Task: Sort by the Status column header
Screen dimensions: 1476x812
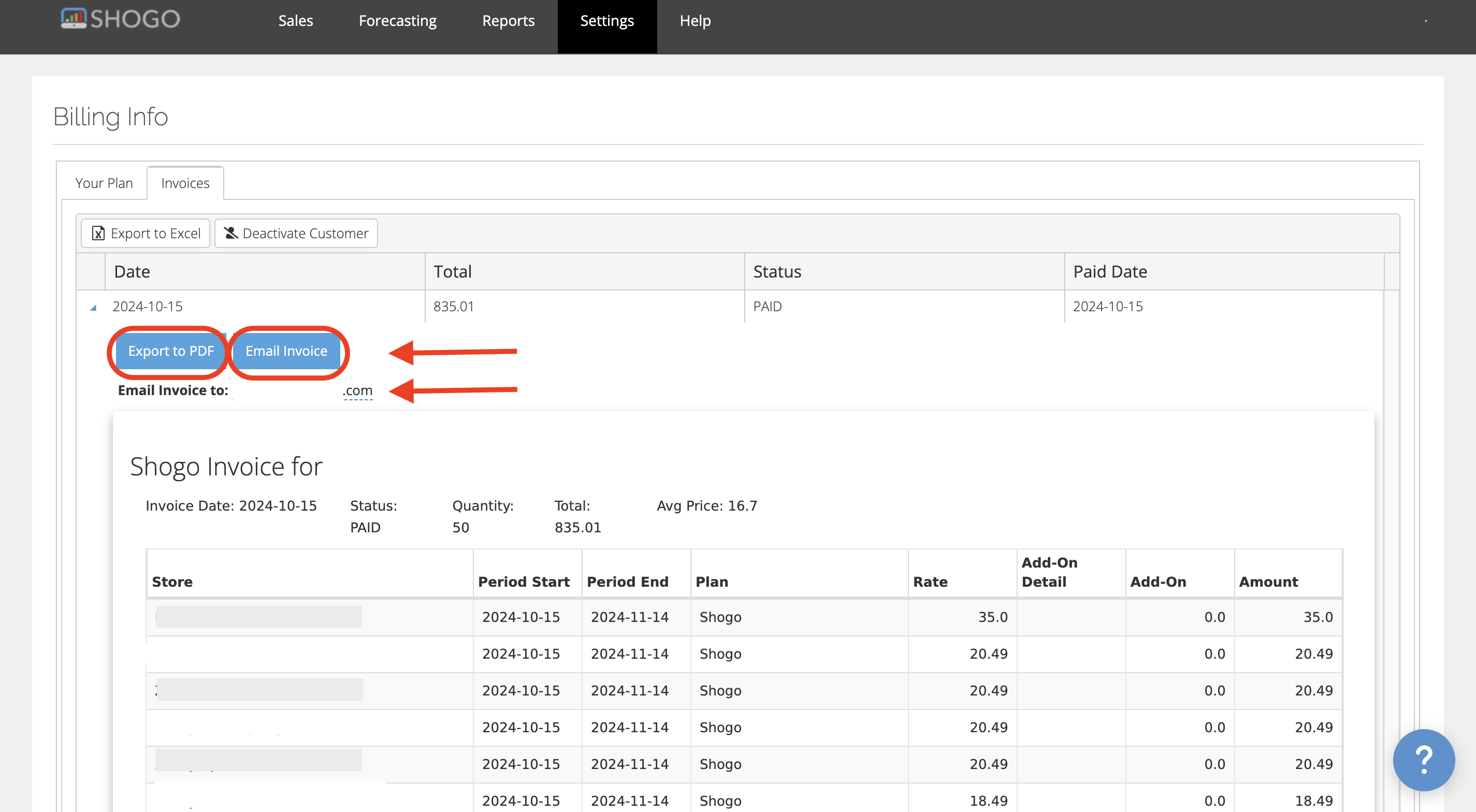Action: tap(904, 272)
